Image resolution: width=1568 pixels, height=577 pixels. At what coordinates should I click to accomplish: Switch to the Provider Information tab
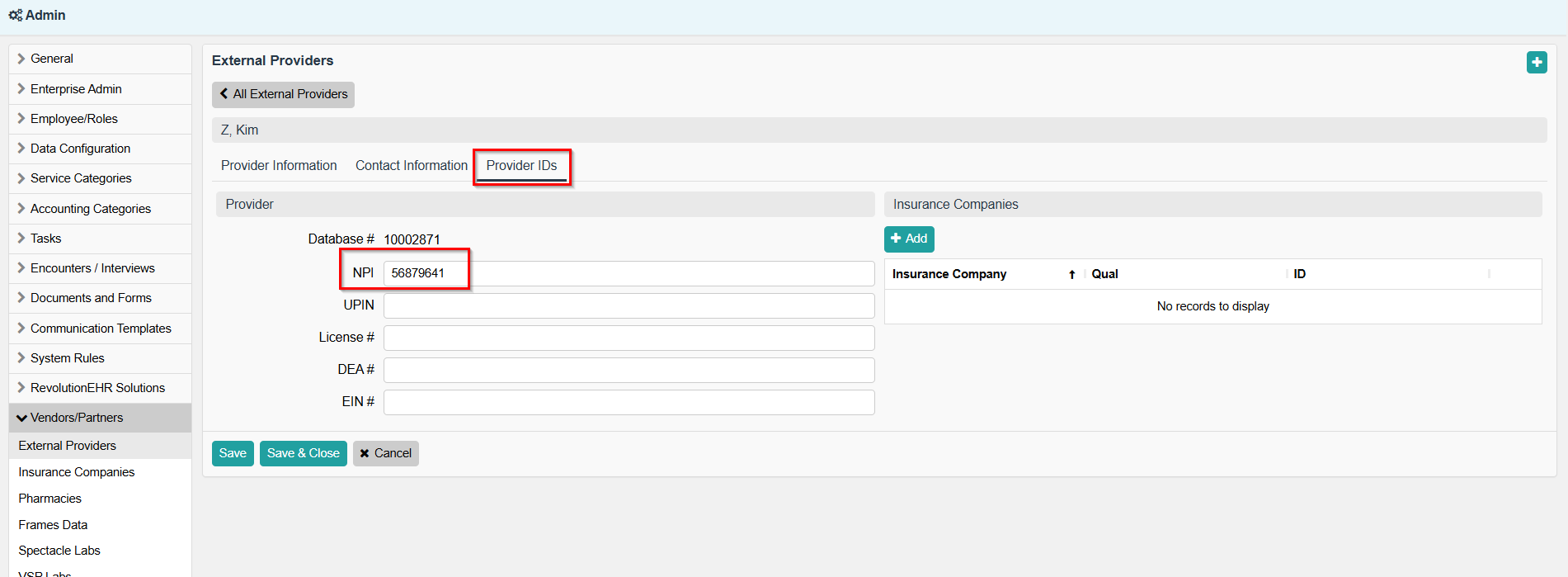click(279, 166)
